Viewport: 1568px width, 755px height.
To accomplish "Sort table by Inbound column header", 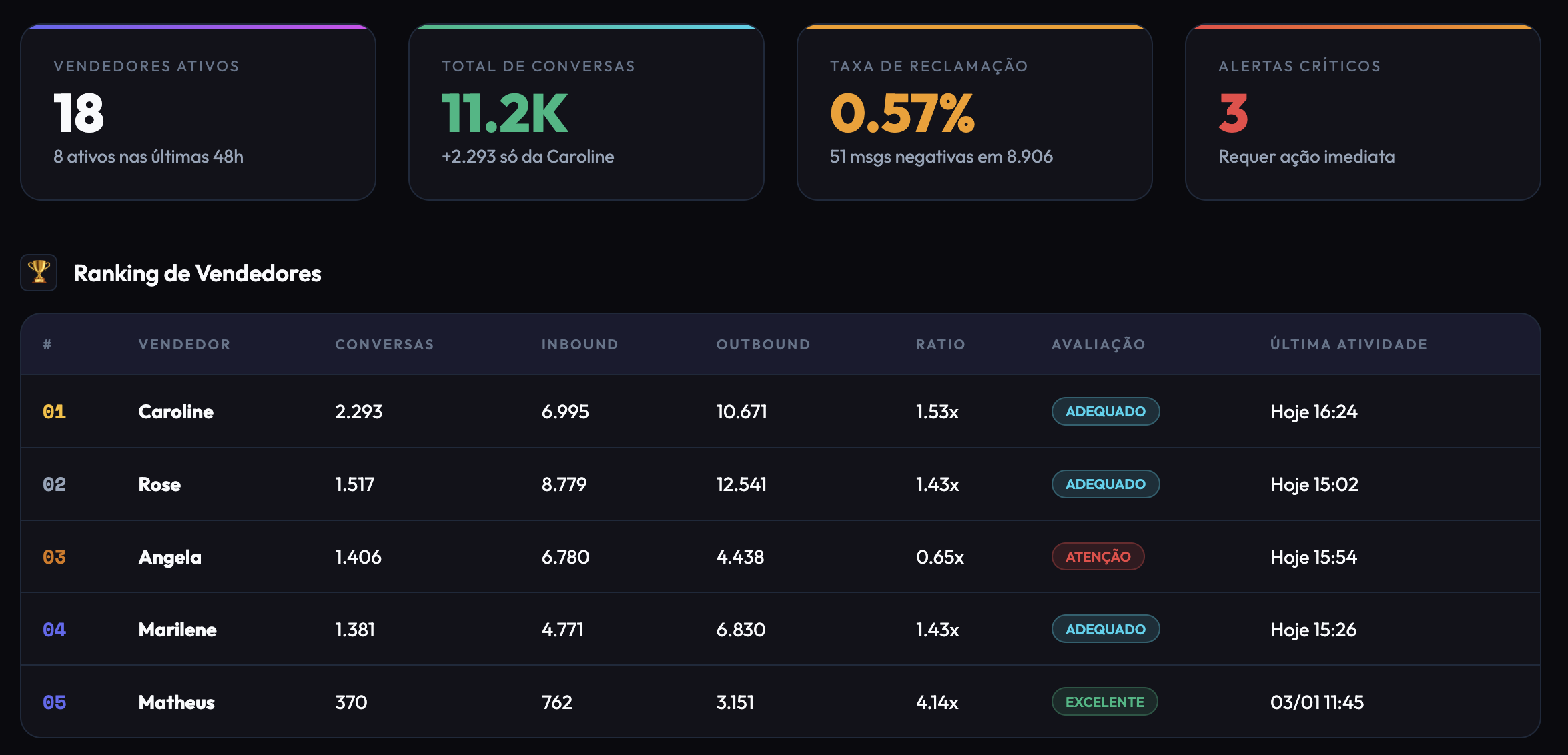I will (x=579, y=345).
